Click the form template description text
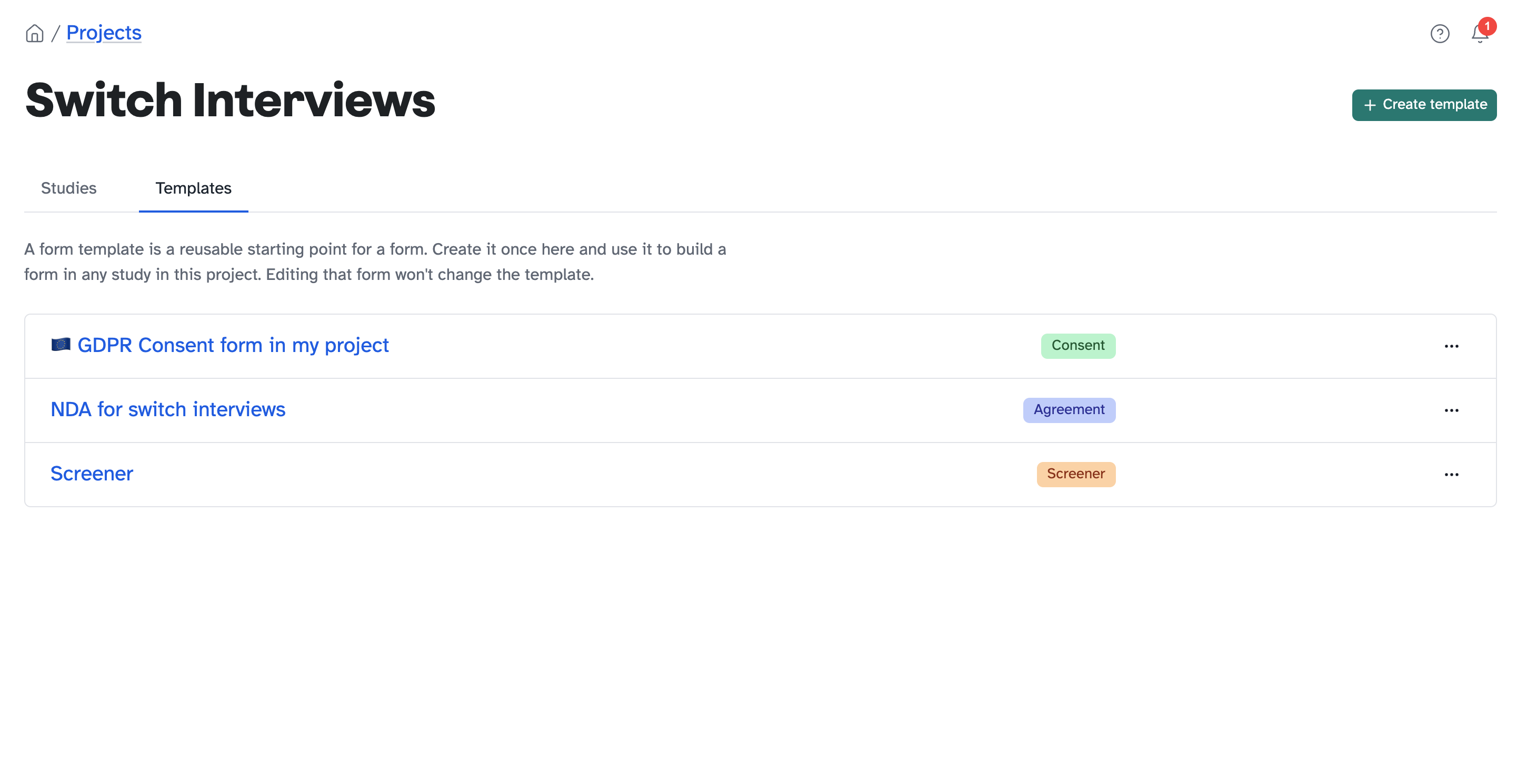 point(375,262)
